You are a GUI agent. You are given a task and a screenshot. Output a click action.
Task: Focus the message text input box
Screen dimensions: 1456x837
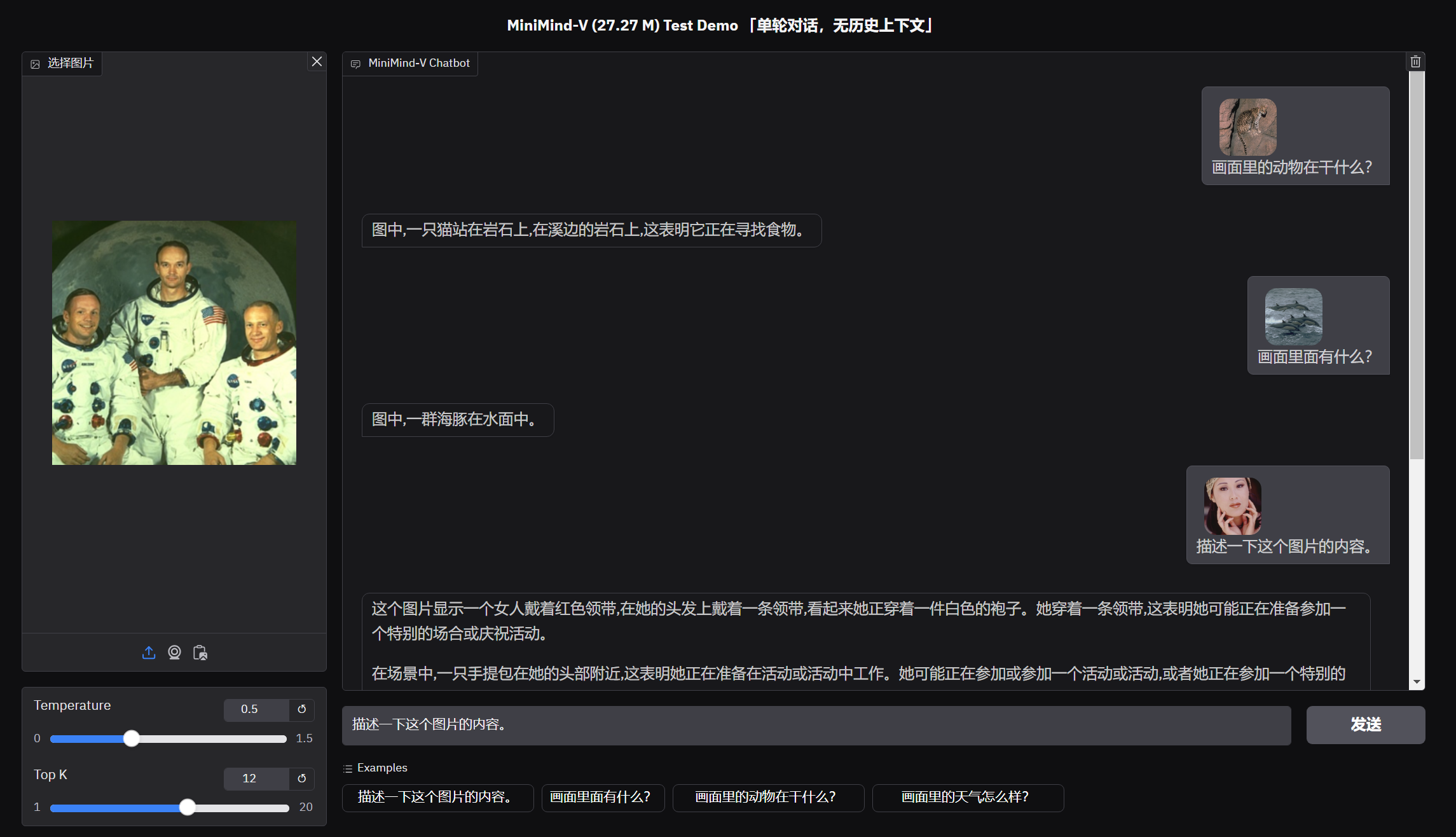816,725
